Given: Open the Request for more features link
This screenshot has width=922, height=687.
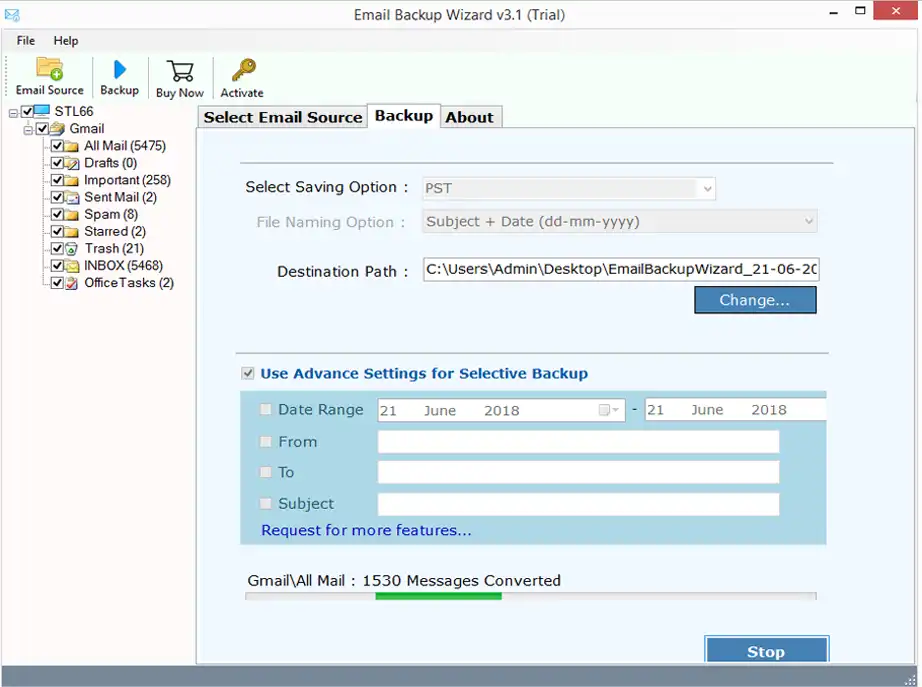Looking at the screenshot, I should [366, 530].
